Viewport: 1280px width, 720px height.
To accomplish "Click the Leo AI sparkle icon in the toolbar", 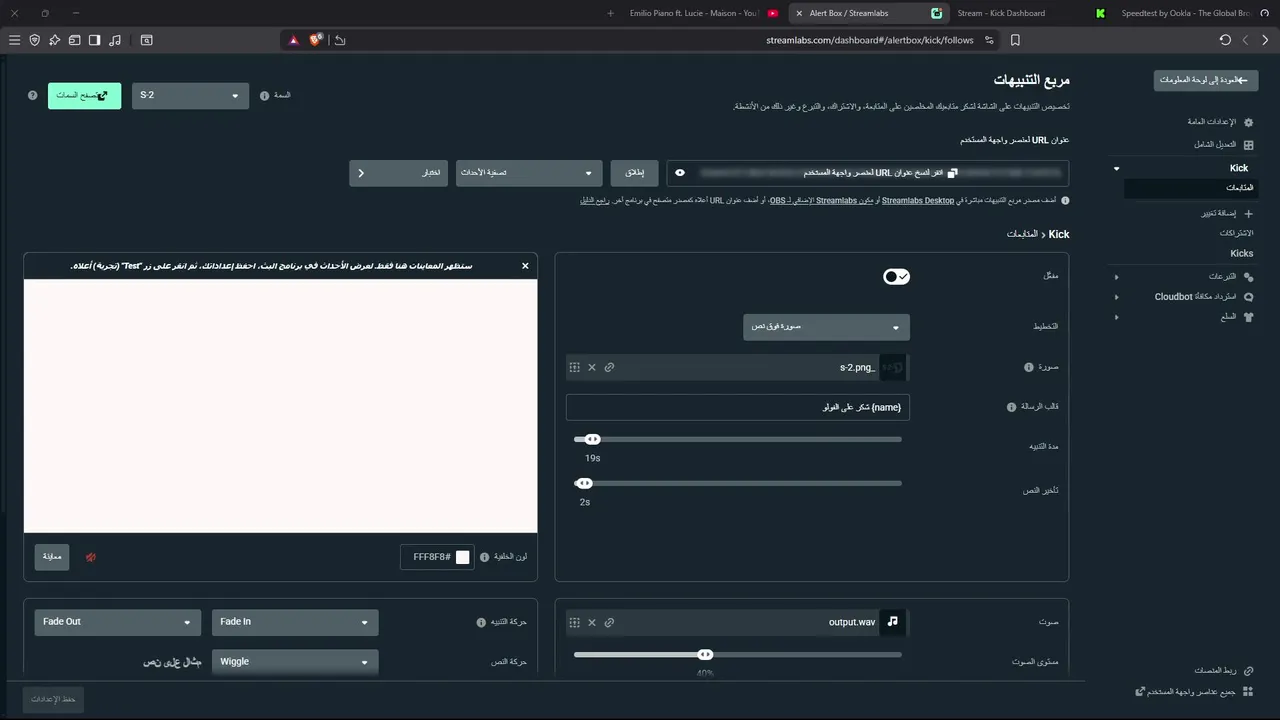I will 55,40.
